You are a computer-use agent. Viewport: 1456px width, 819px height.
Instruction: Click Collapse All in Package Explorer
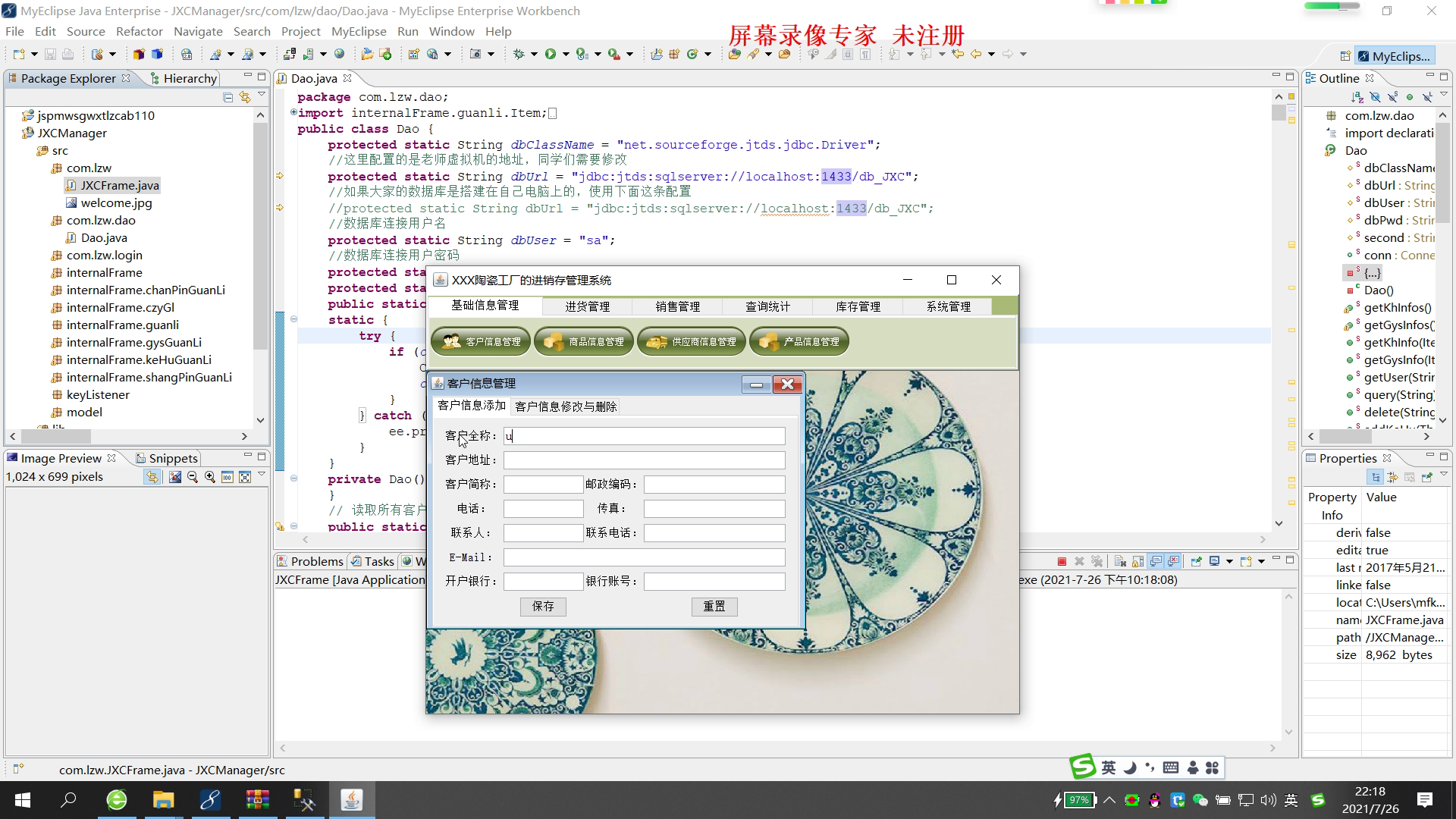[x=227, y=97]
